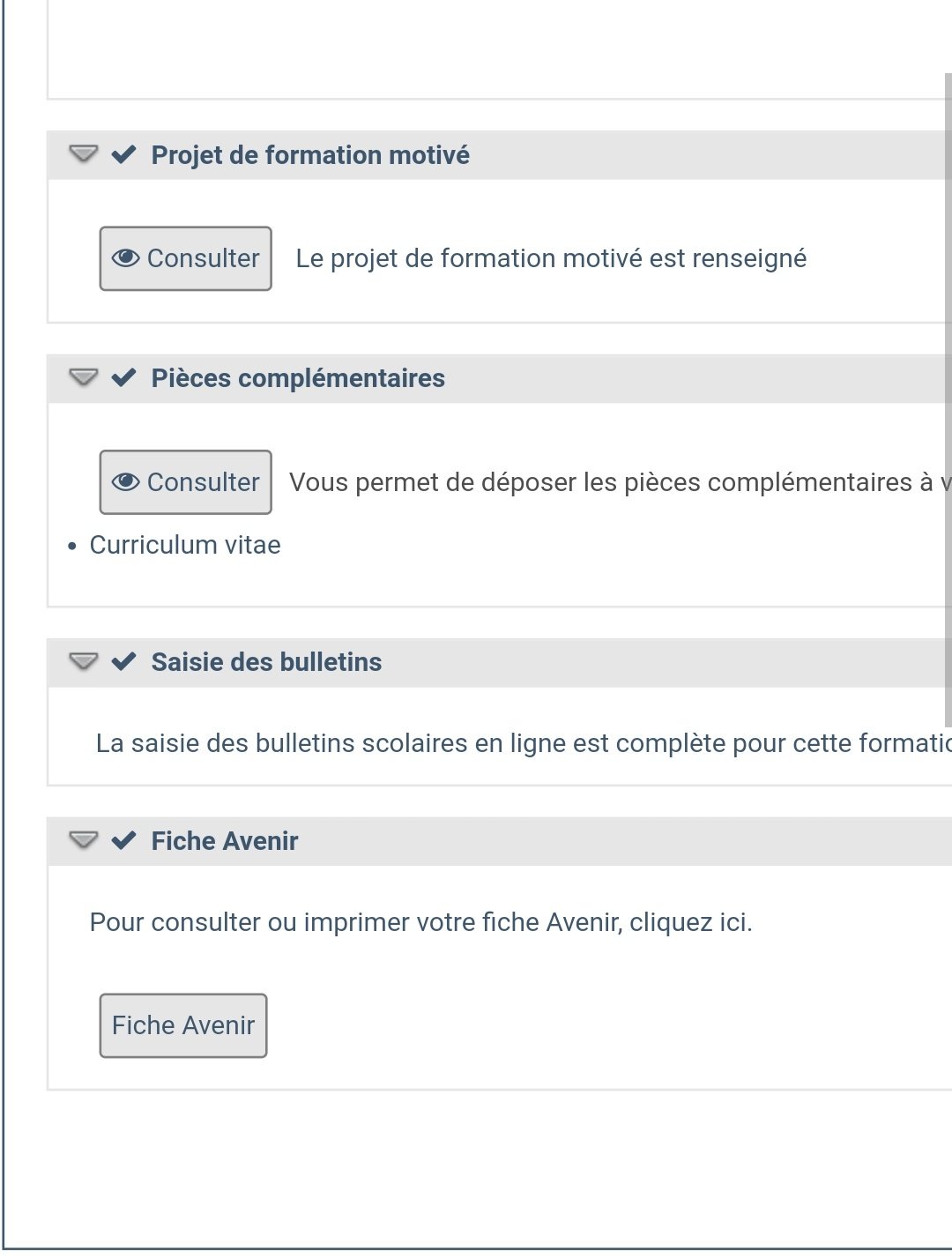
Task: Collapse the Pièces complémentaires section arrow
Action: coord(84,378)
